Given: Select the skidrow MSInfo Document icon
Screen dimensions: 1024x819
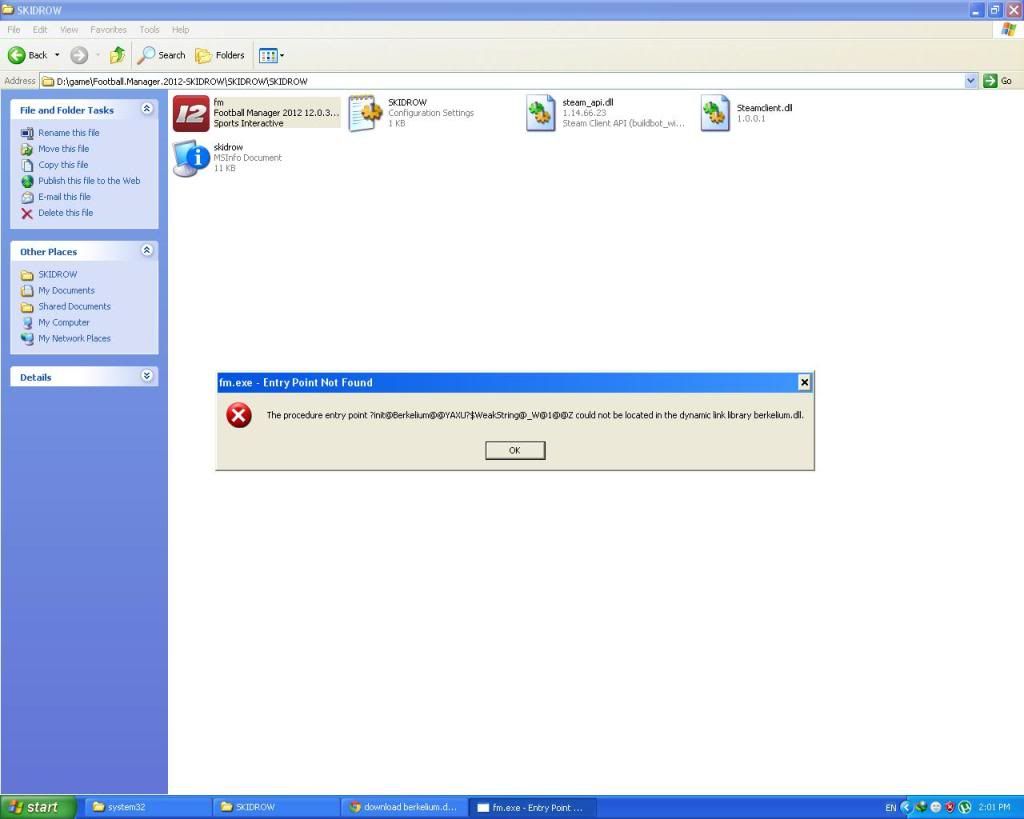Looking at the screenshot, I should [x=191, y=158].
